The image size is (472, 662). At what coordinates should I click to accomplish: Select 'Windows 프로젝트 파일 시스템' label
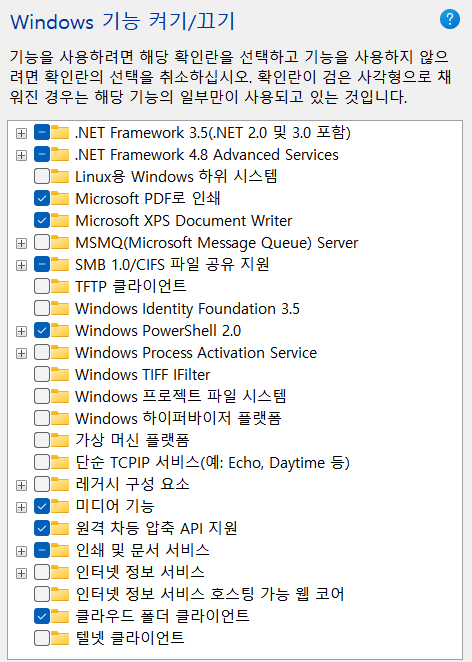point(181,396)
